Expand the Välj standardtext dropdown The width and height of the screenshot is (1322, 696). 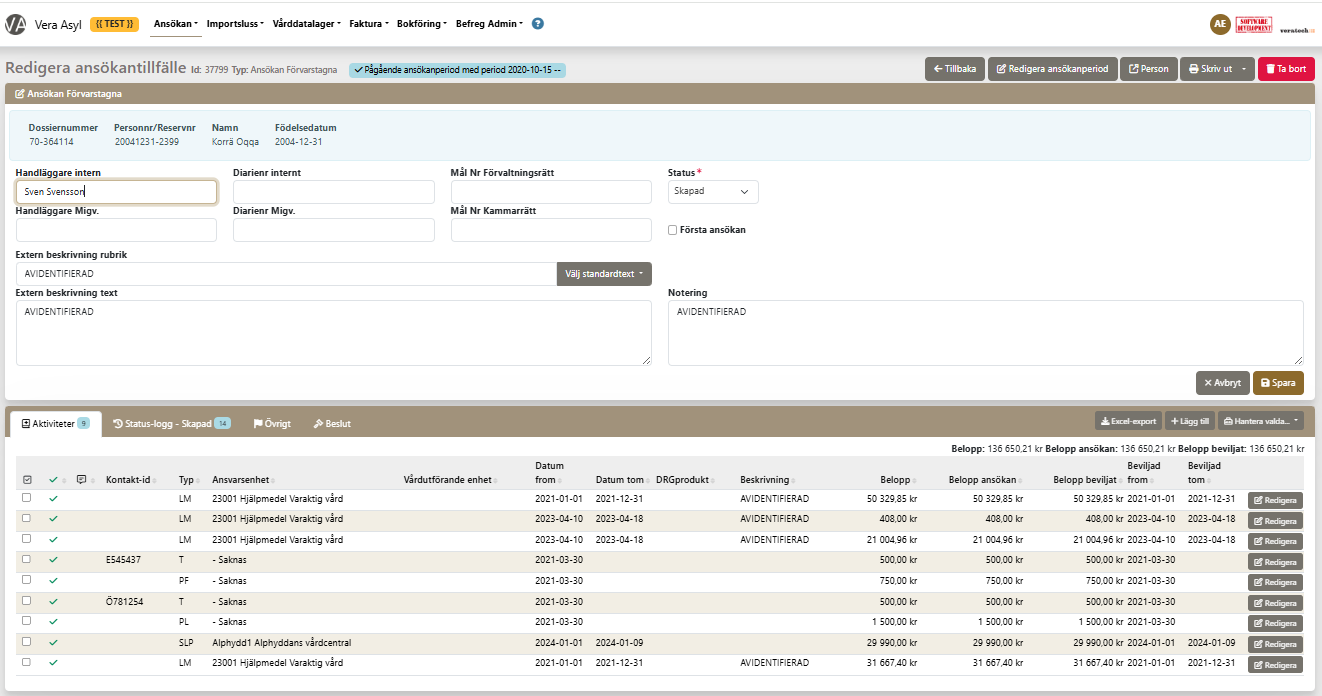click(x=604, y=274)
